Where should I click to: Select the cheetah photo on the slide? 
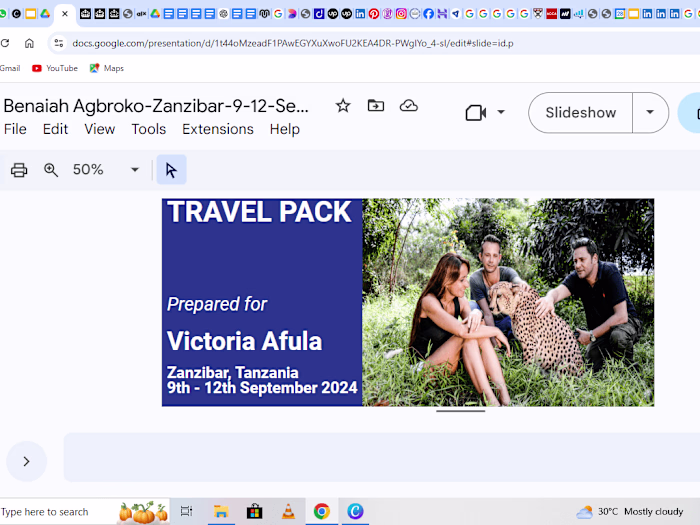click(x=508, y=302)
